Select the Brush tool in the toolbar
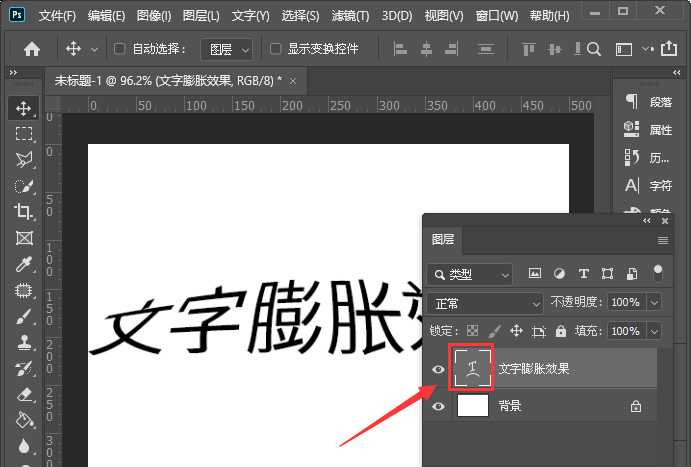Image resolution: width=691 pixels, height=467 pixels. pos(24,316)
